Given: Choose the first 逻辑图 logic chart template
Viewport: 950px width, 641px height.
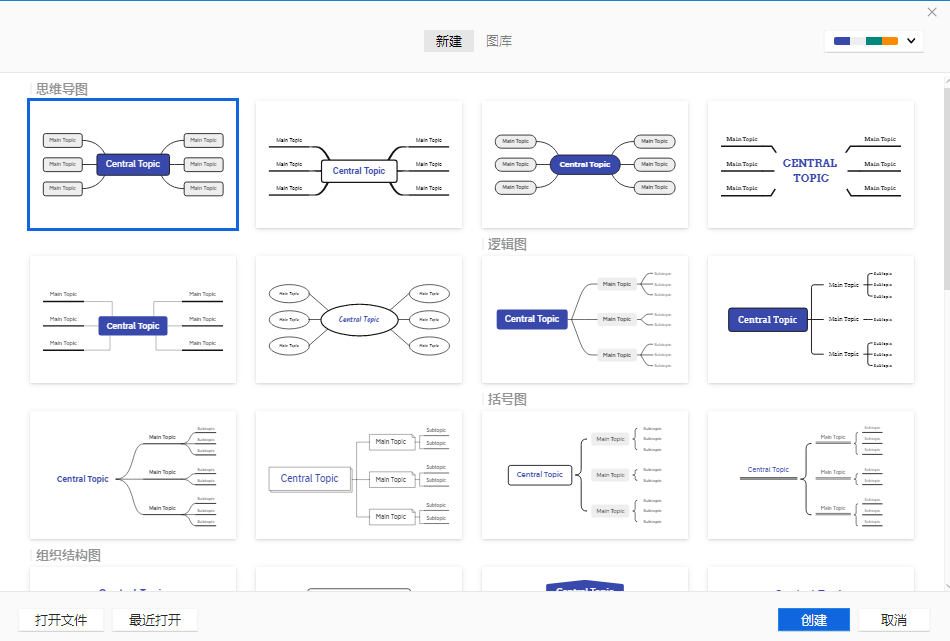Looking at the screenshot, I should pos(584,319).
